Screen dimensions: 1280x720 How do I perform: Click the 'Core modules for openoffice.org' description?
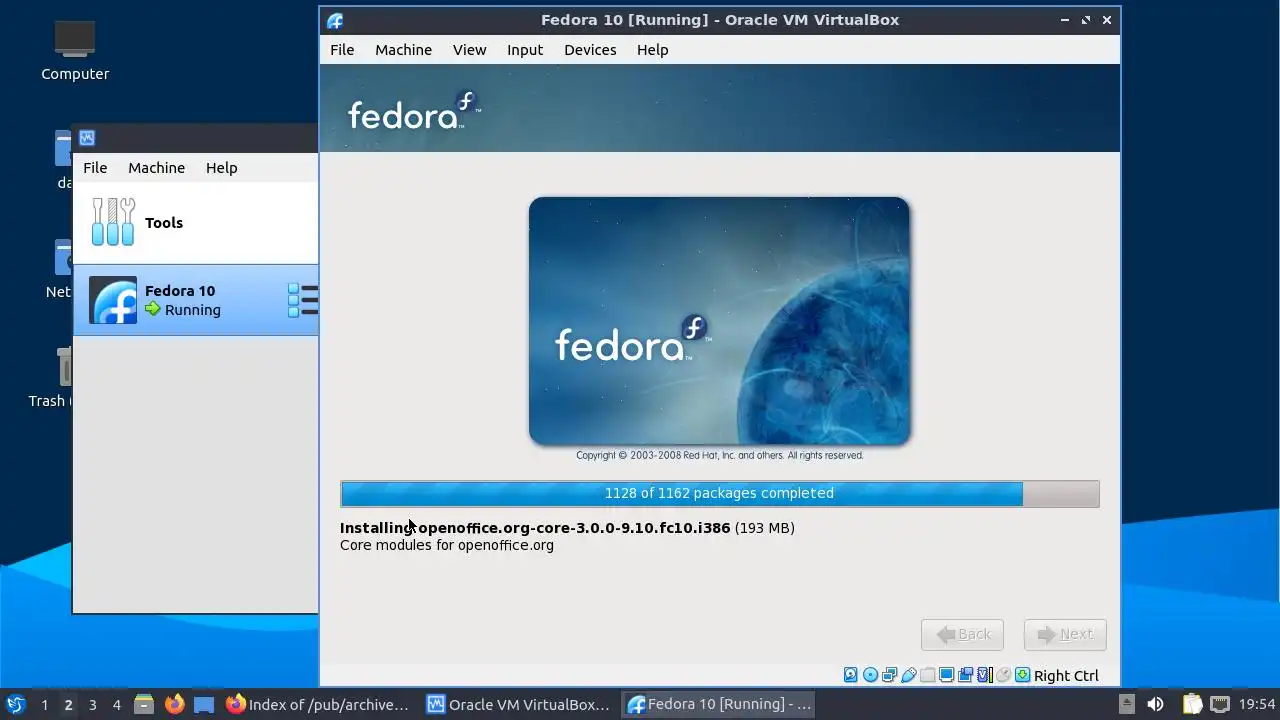click(447, 545)
